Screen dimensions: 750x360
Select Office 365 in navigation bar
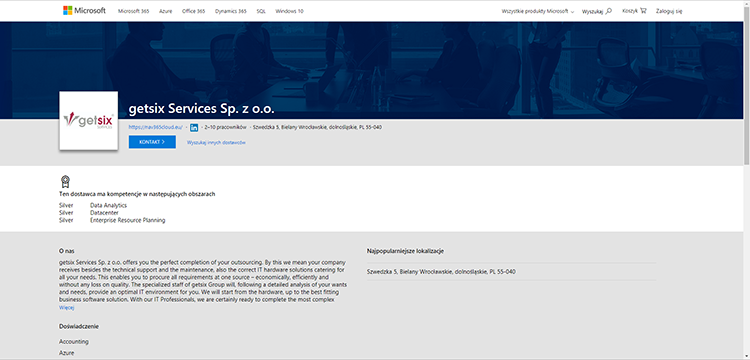pyautogui.click(x=193, y=11)
